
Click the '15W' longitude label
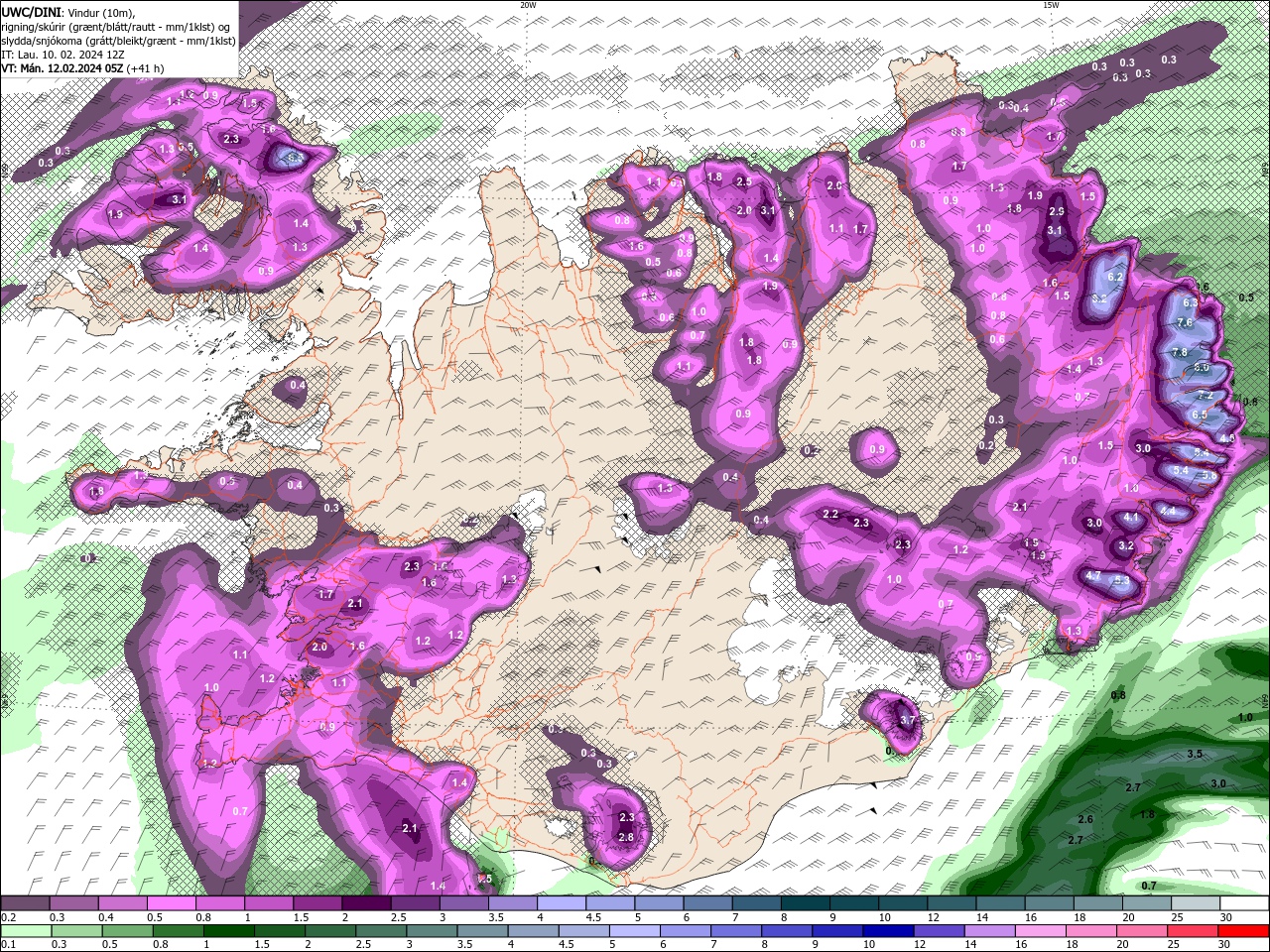pyautogui.click(x=1050, y=5)
